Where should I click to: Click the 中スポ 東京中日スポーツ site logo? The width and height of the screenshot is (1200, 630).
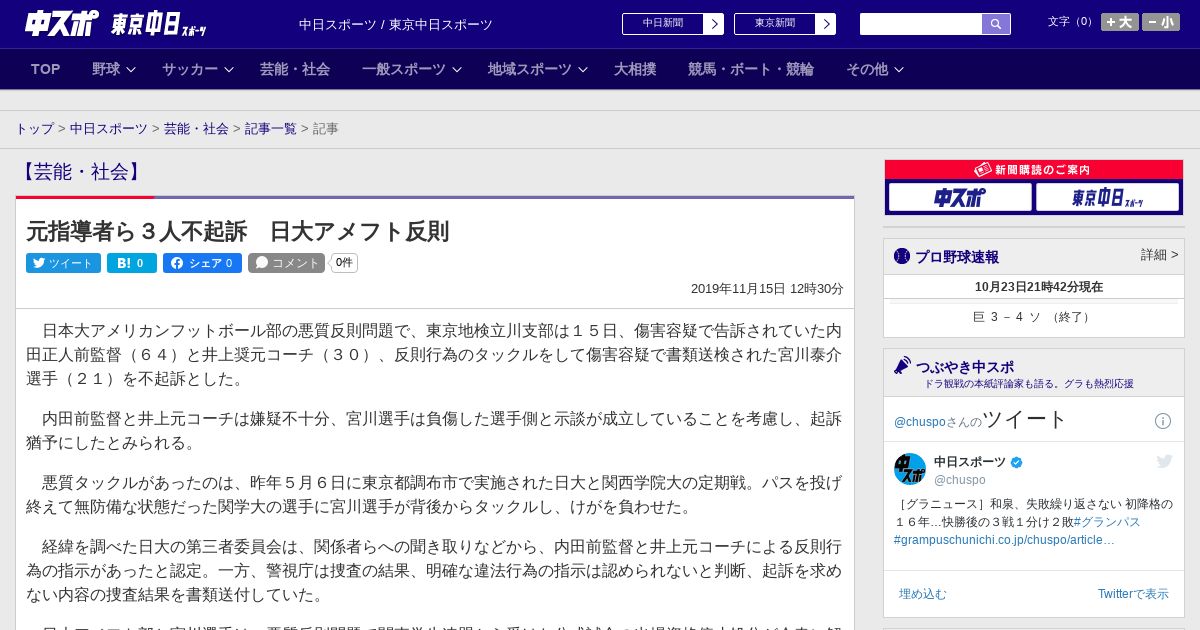pos(116,24)
